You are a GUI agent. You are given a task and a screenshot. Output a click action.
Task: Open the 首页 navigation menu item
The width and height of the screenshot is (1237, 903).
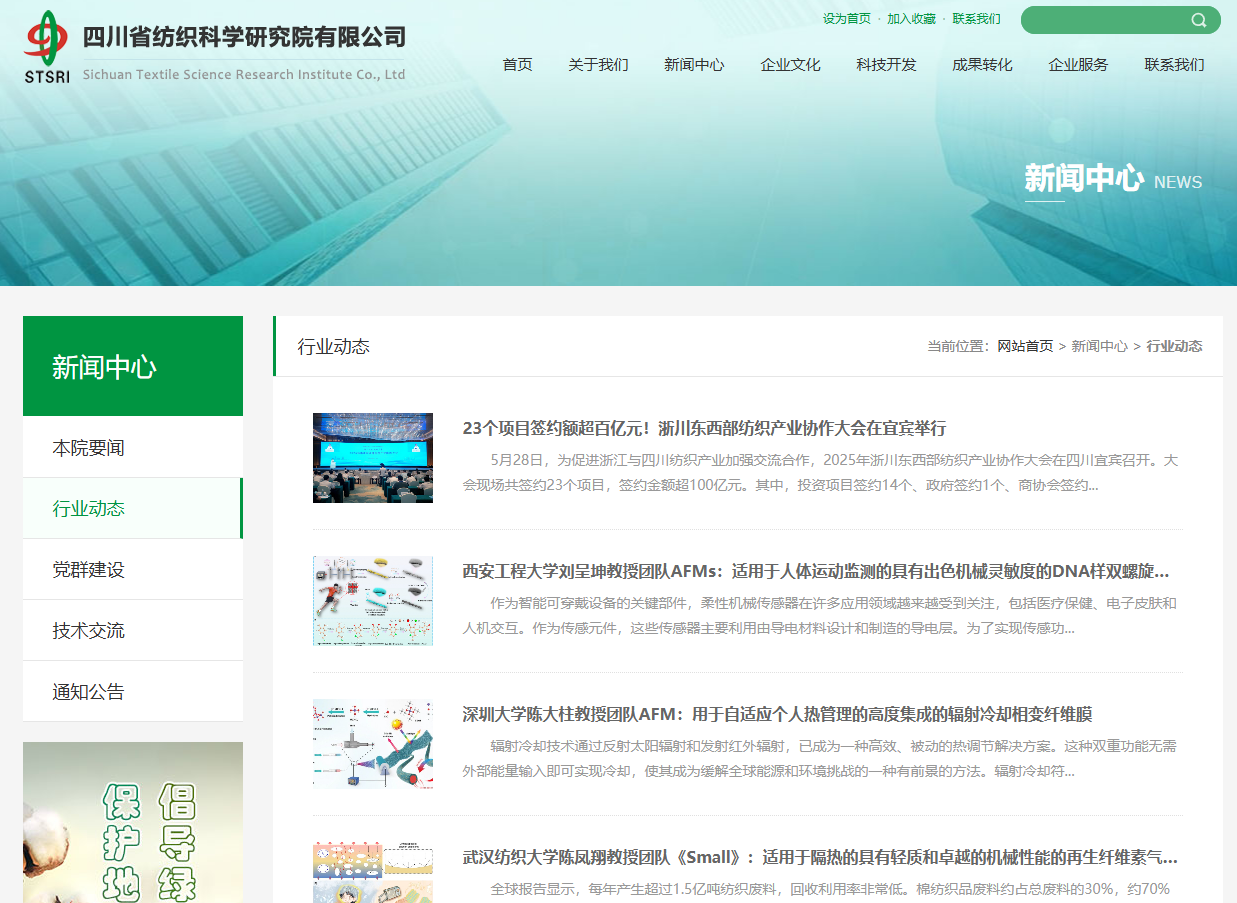click(517, 65)
